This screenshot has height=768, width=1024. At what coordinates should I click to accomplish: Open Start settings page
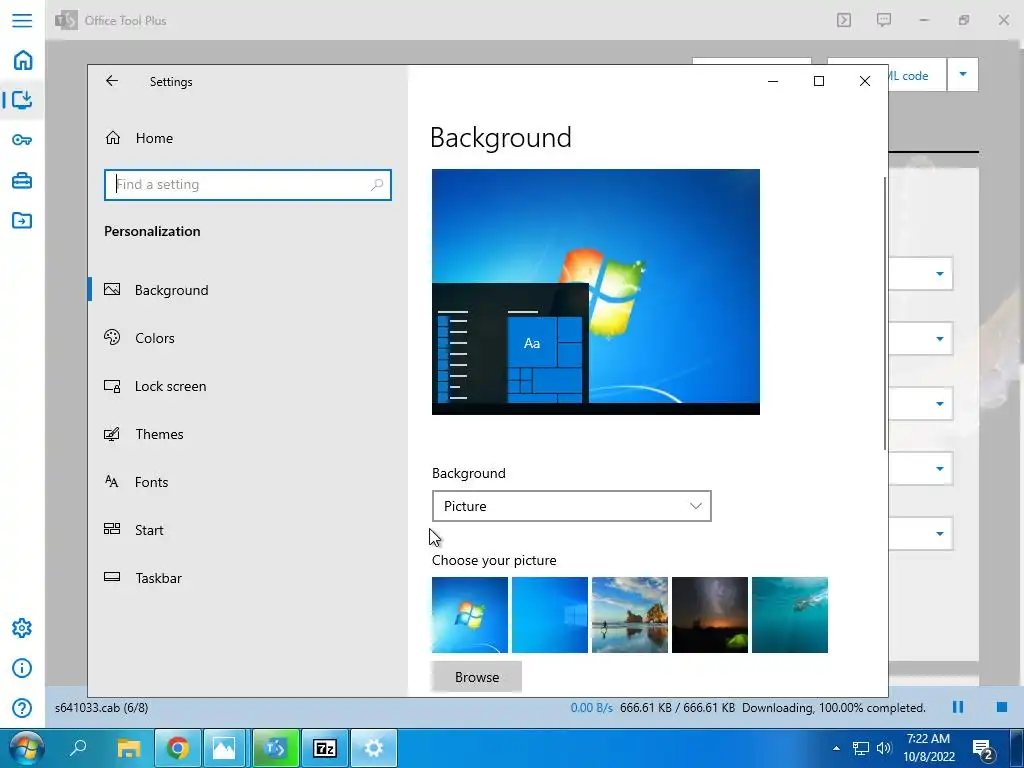[248, 530]
